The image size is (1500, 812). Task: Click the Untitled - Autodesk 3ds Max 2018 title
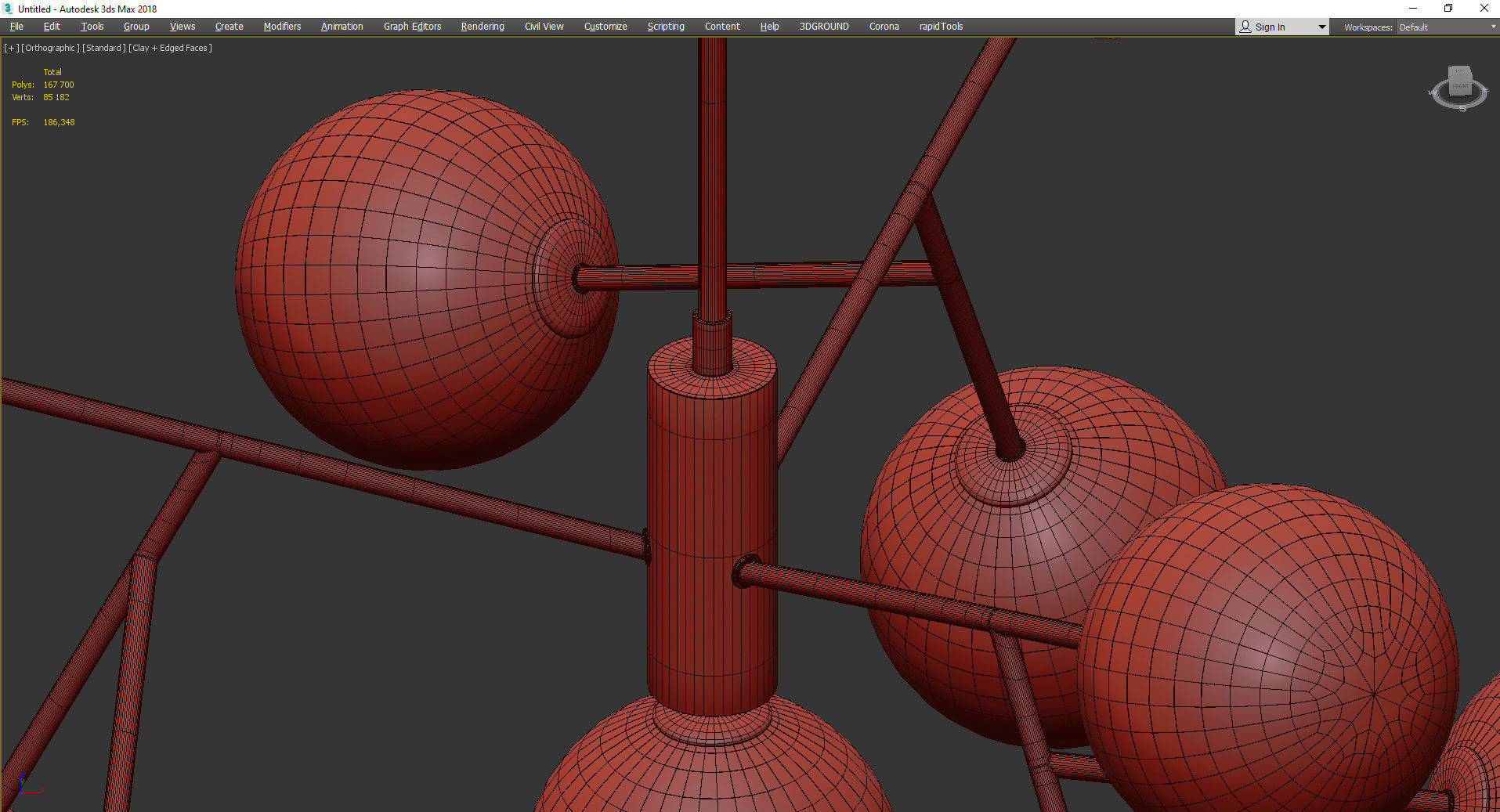click(88, 9)
